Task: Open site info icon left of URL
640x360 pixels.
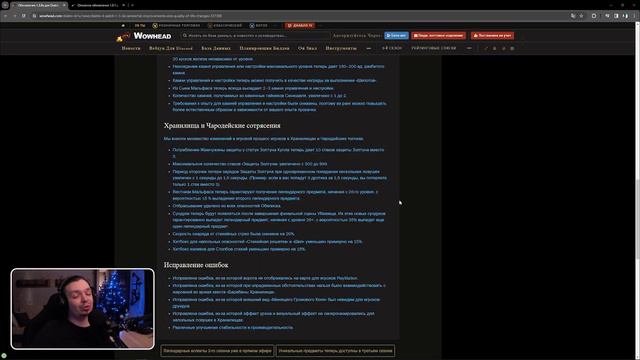Action: pyautogui.click(x=35, y=16)
